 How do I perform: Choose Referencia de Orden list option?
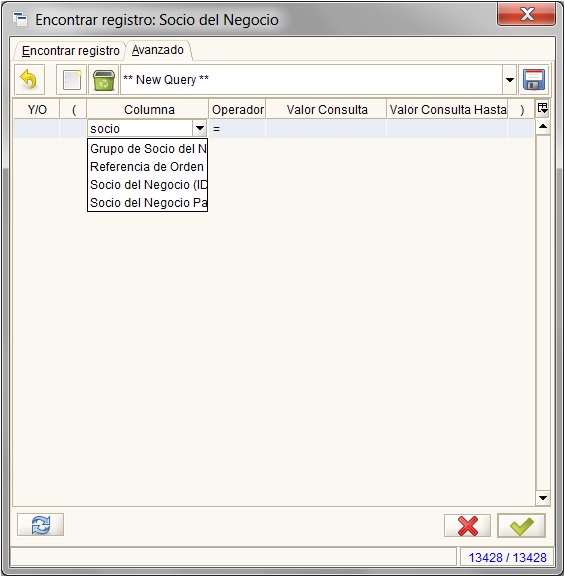(148, 167)
